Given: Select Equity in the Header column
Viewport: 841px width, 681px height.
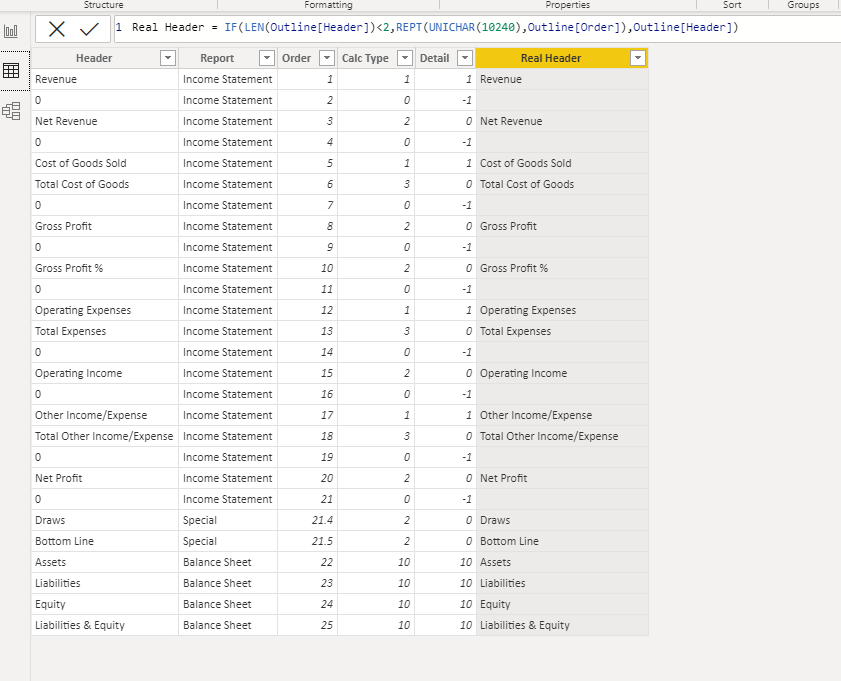Looking at the screenshot, I should click(105, 604).
